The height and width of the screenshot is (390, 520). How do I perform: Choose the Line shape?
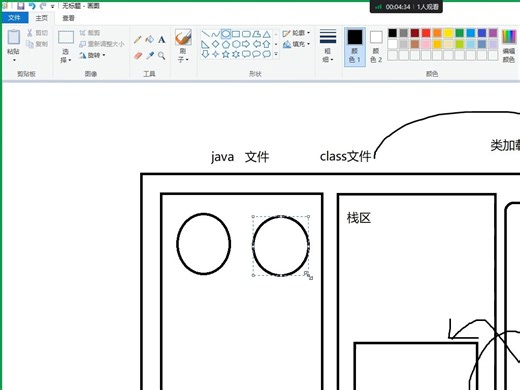click(x=206, y=34)
